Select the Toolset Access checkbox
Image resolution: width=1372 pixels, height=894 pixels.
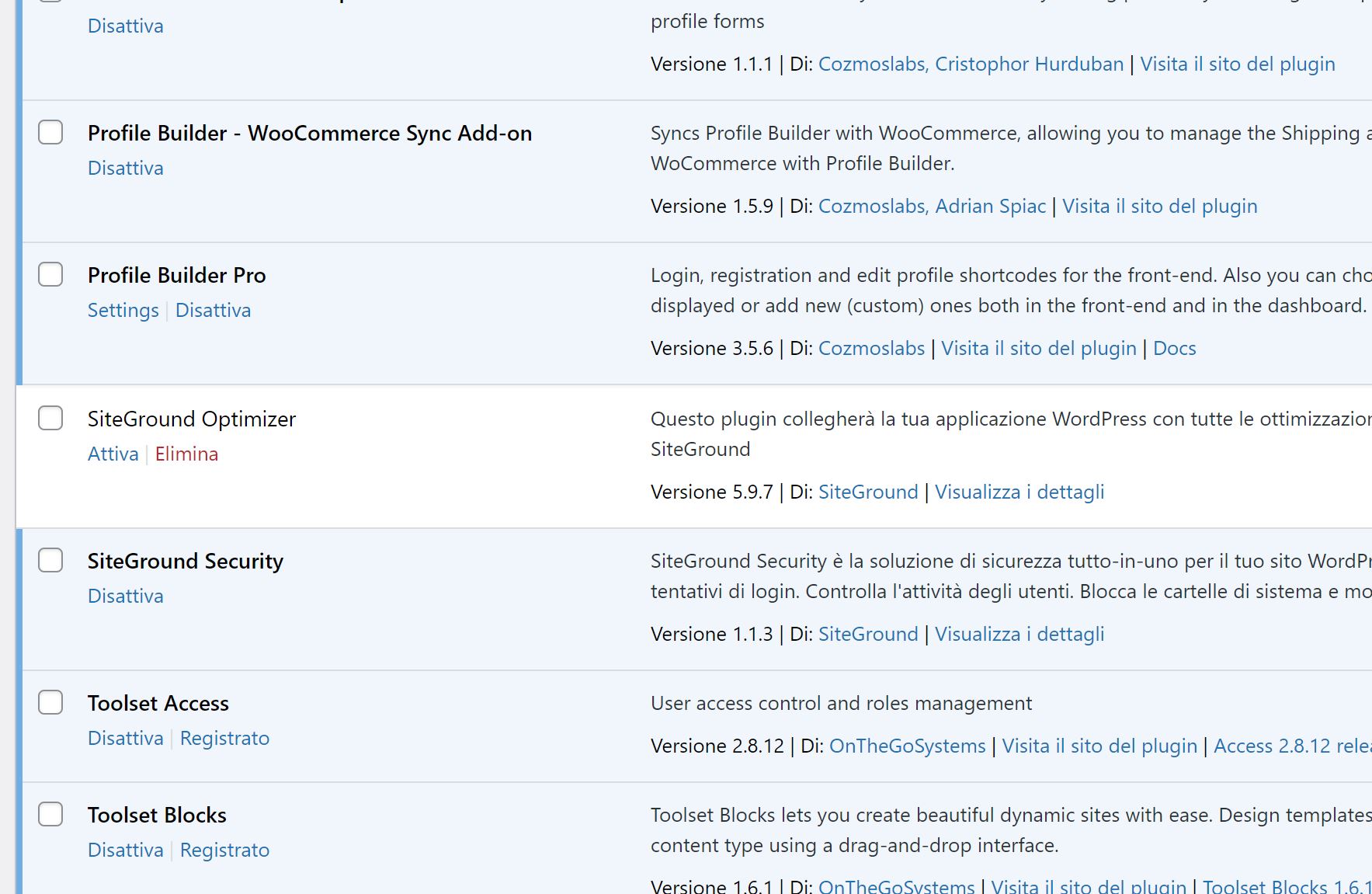(x=50, y=702)
